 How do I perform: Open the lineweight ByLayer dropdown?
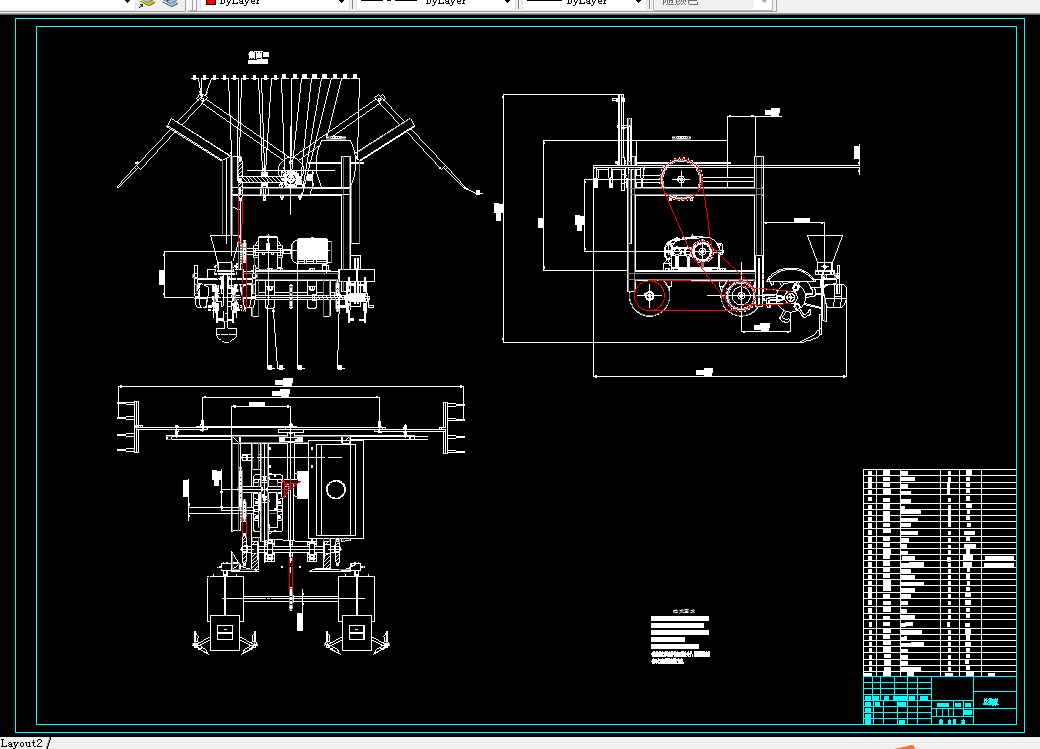pos(584,3)
